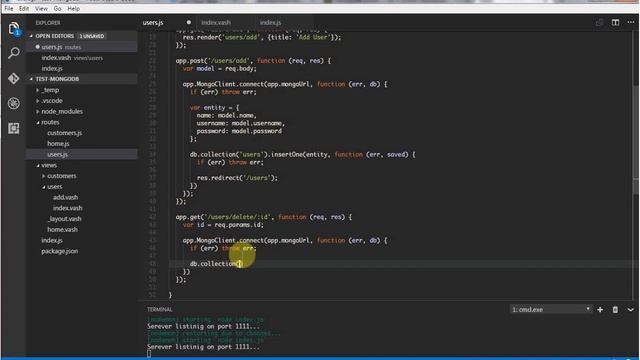
Task: Click the open changes icon near tabs
Action: pyautogui.click(x=599, y=22)
